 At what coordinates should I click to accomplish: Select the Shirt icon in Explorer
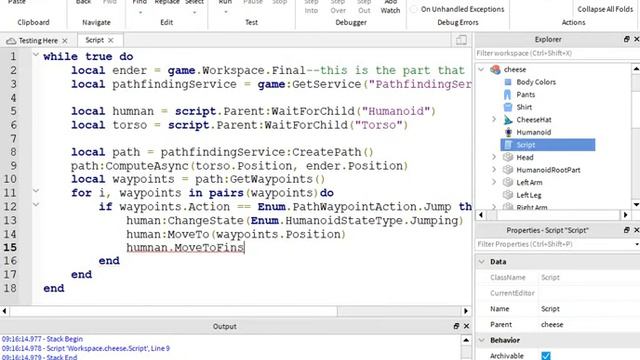(508, 107)
